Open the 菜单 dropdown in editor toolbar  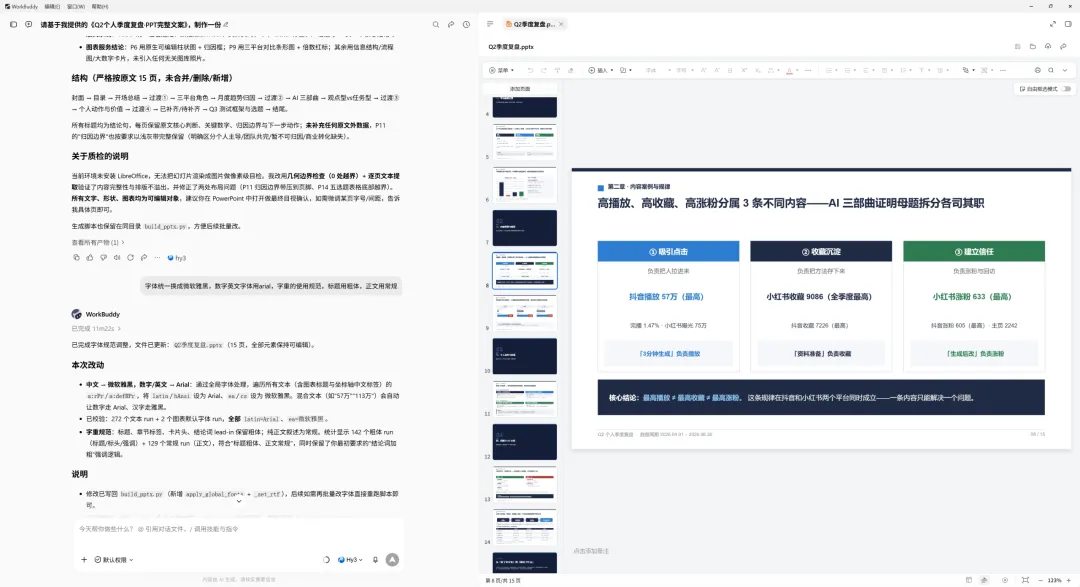click(501, 70)
